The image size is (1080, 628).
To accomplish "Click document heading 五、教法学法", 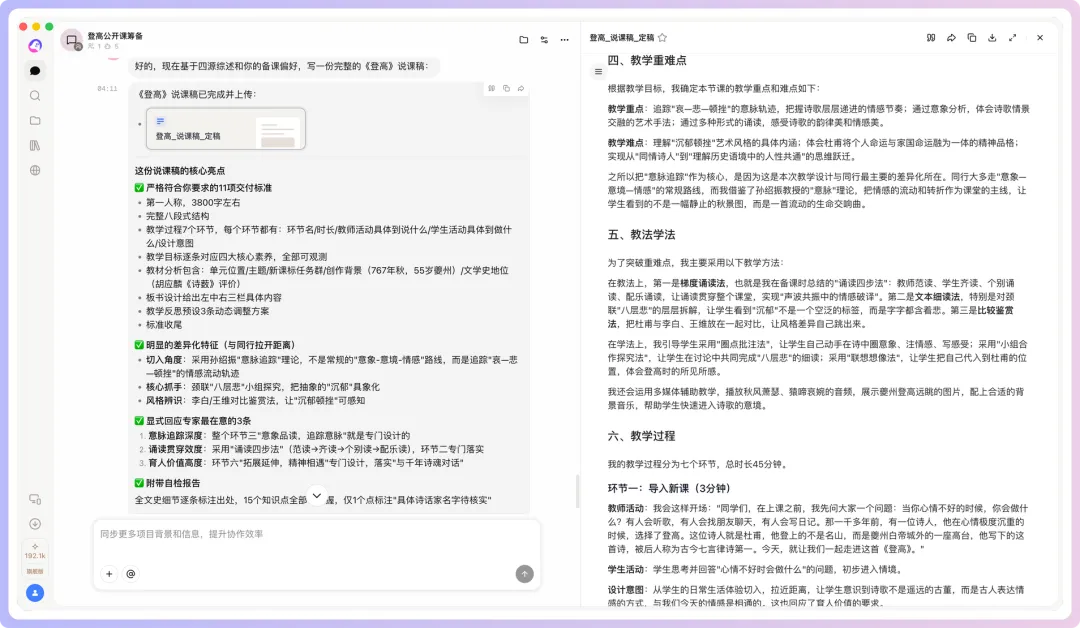I will 641,235.
